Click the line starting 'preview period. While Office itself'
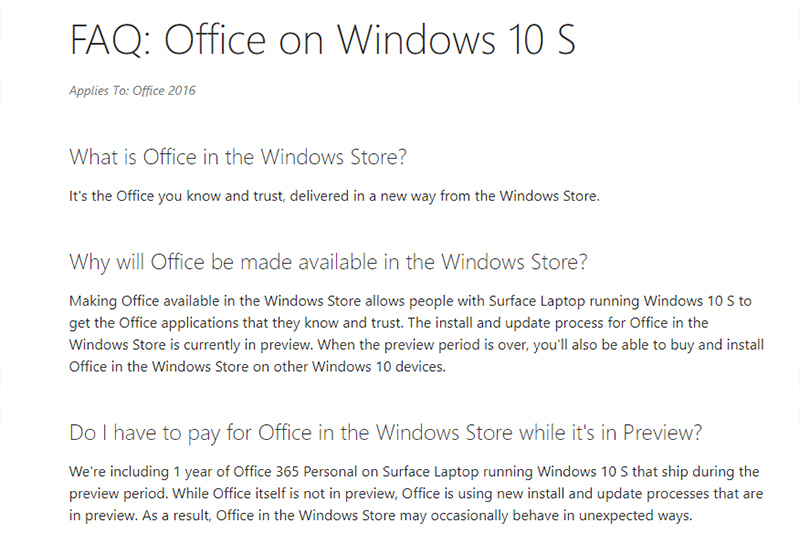The image size is (800, 533). point(414,493)
